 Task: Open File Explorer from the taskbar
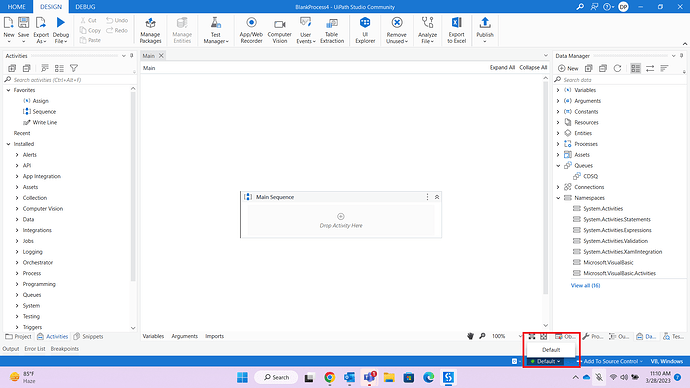tap(389, 377)
